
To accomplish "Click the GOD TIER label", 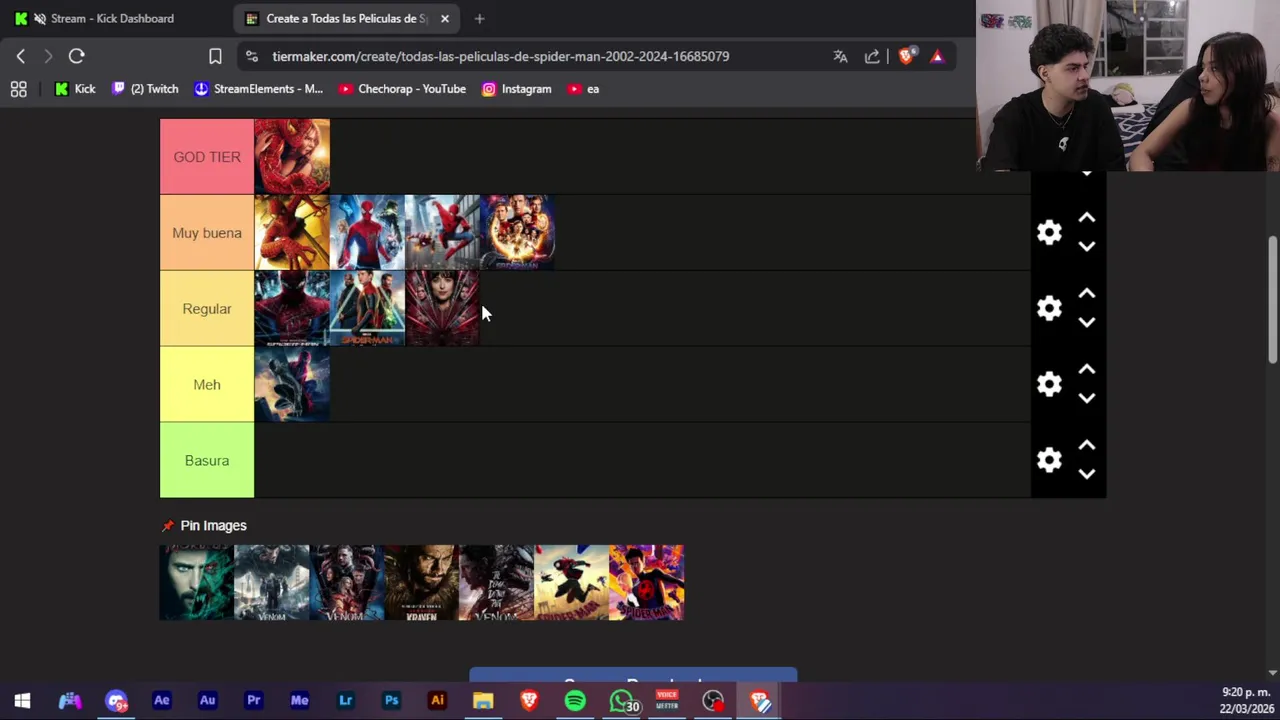I will [207, 157].
